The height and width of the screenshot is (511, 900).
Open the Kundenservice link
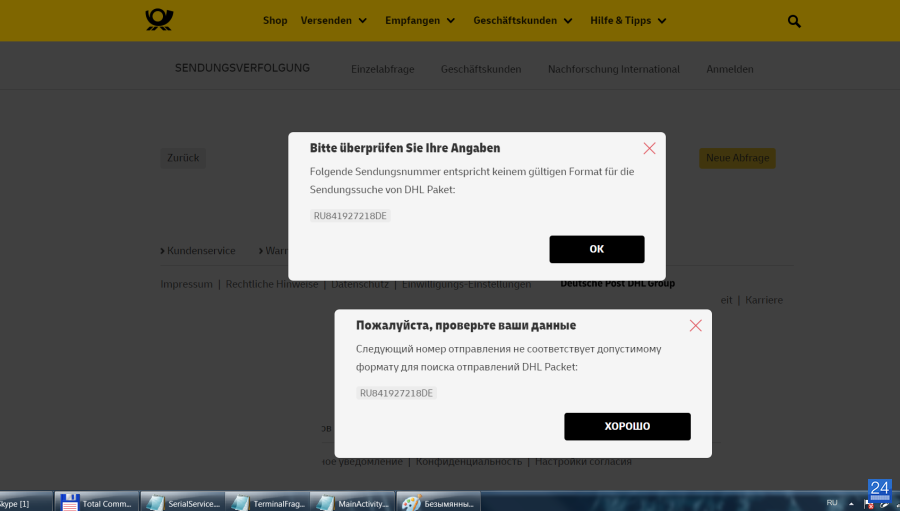coord(198,251)
